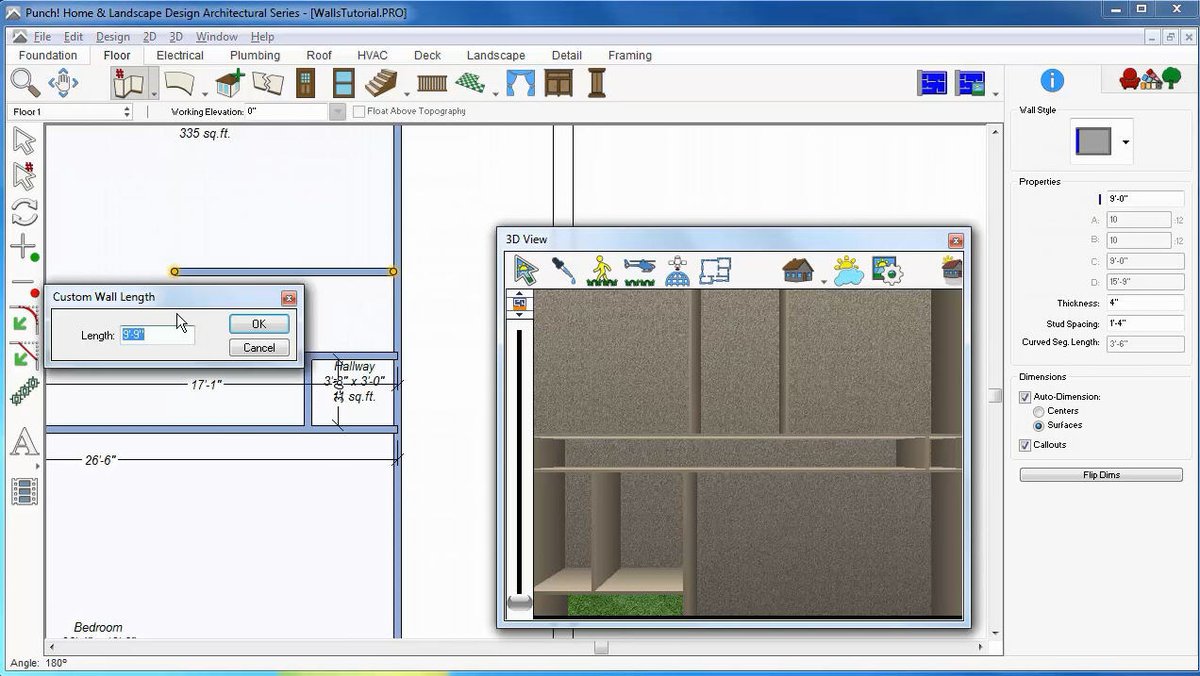
Task: Open the 3D render settings gear icon
Action: click(x=887, y=270)
